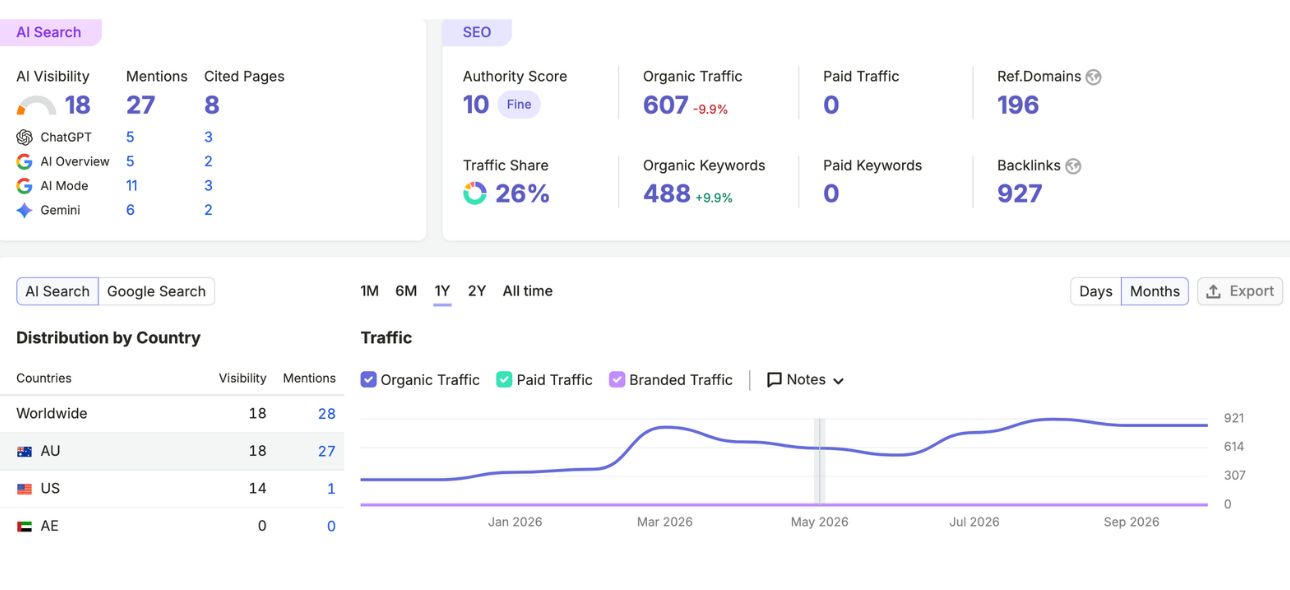Click the UAE flag icon

coord(25,526)
